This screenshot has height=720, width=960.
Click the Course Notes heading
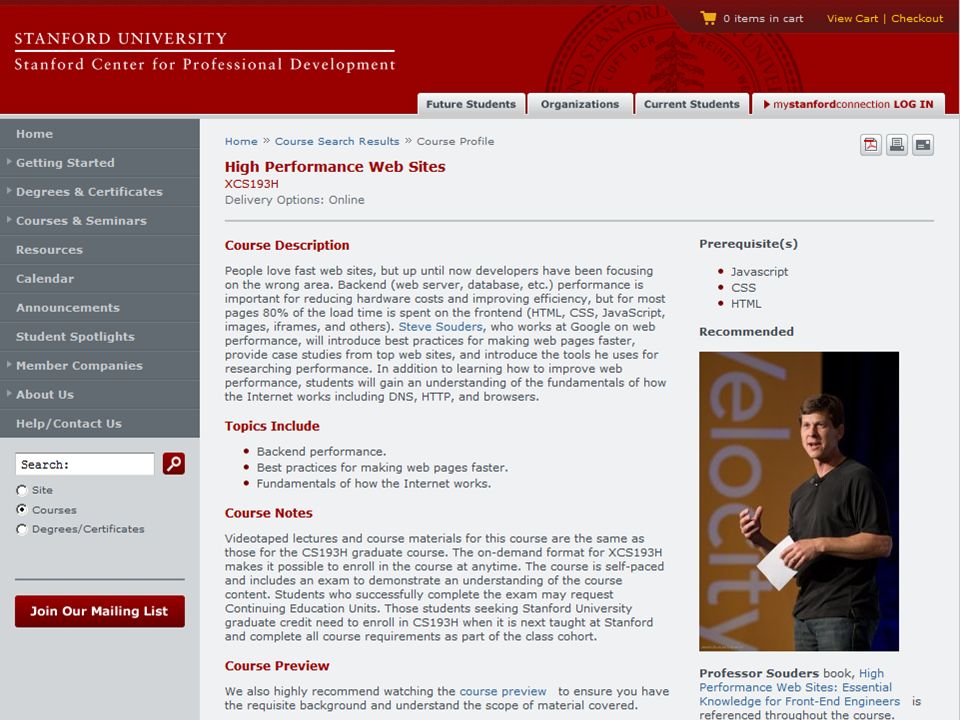click(269, 513)
